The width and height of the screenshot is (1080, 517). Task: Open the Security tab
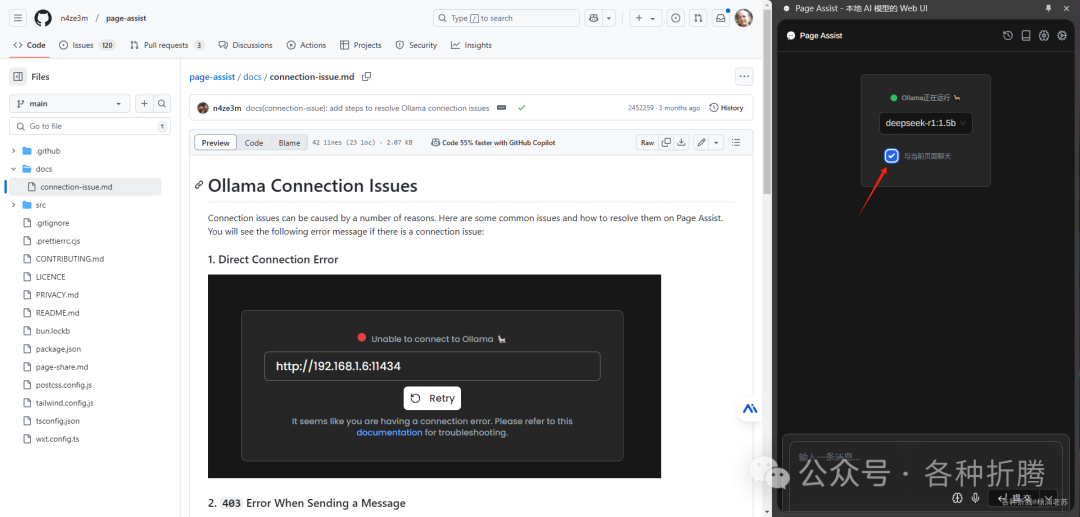coord(416,45)
